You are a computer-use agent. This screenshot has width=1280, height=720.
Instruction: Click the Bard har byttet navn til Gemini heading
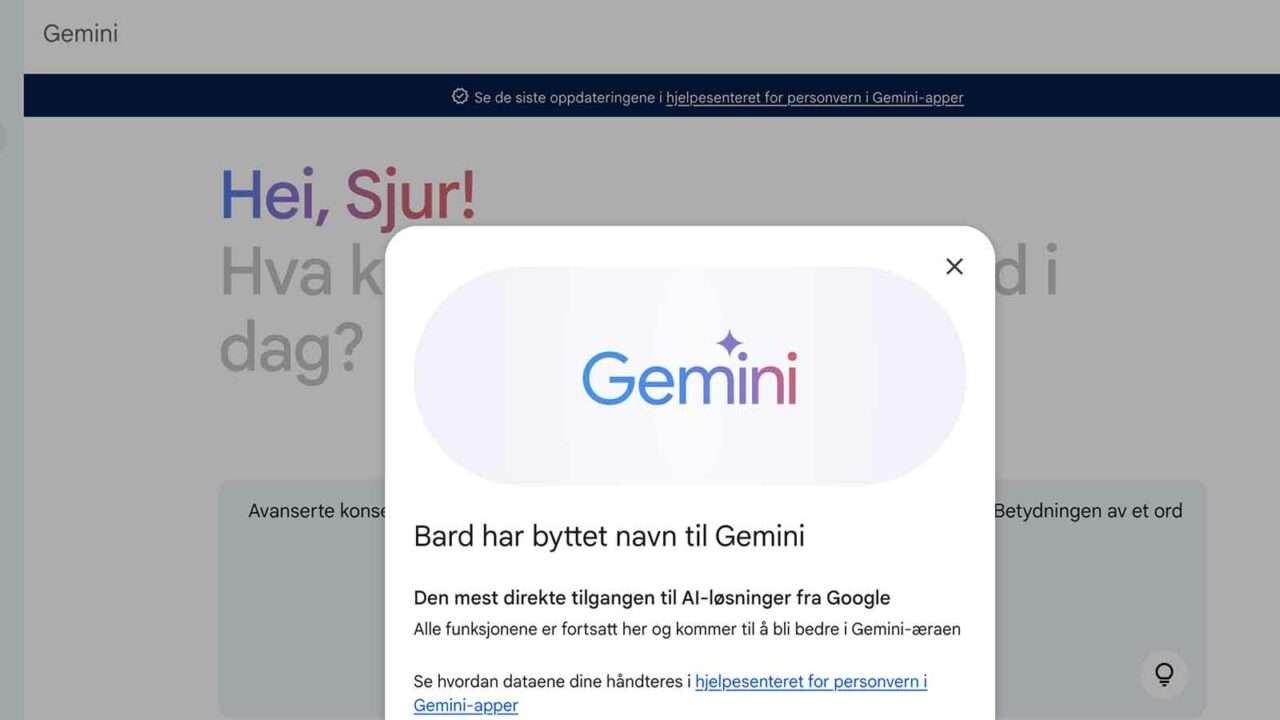pos(609,536)
